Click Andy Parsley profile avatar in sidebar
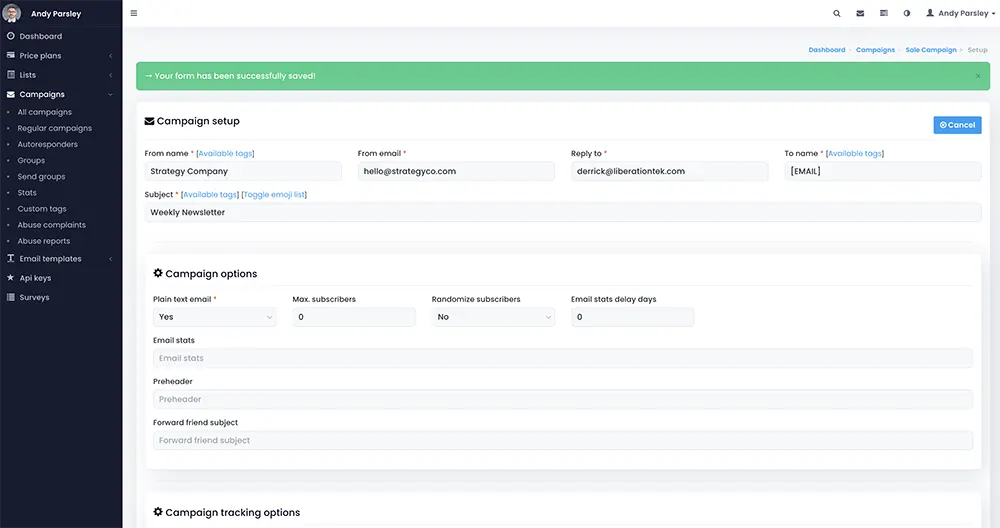This screenshot has height=528, width=1000. coord(11,13)
